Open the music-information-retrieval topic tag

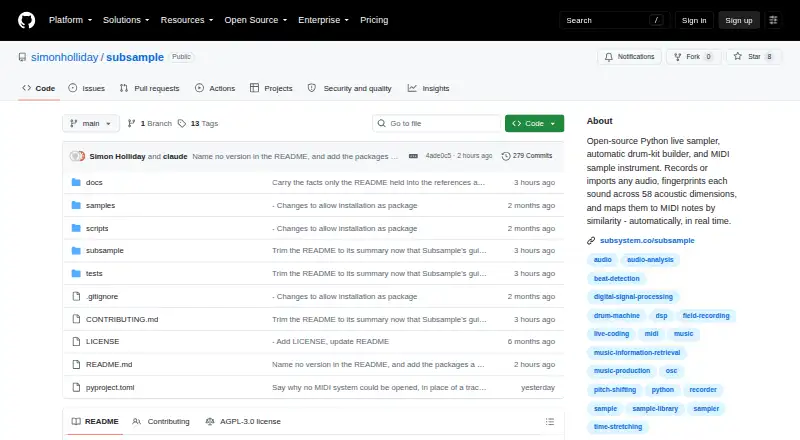(x=637, y=353)
